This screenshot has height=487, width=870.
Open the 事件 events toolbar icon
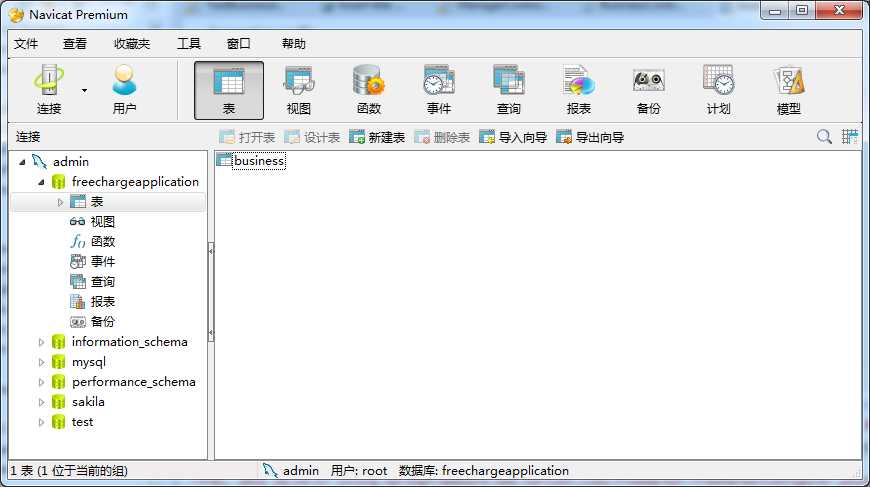[x=439, y=90]
